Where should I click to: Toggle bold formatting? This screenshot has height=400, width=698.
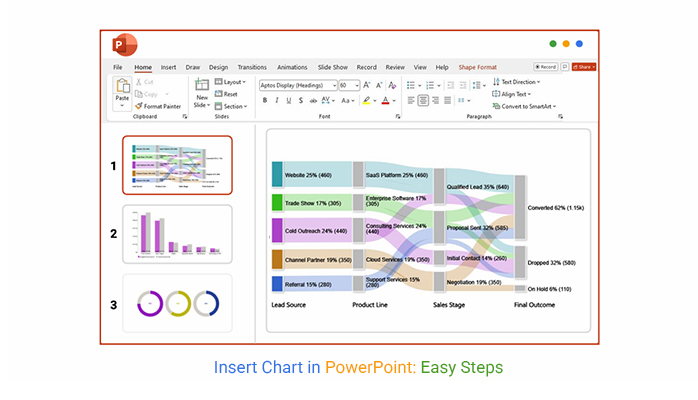point(265,101)
